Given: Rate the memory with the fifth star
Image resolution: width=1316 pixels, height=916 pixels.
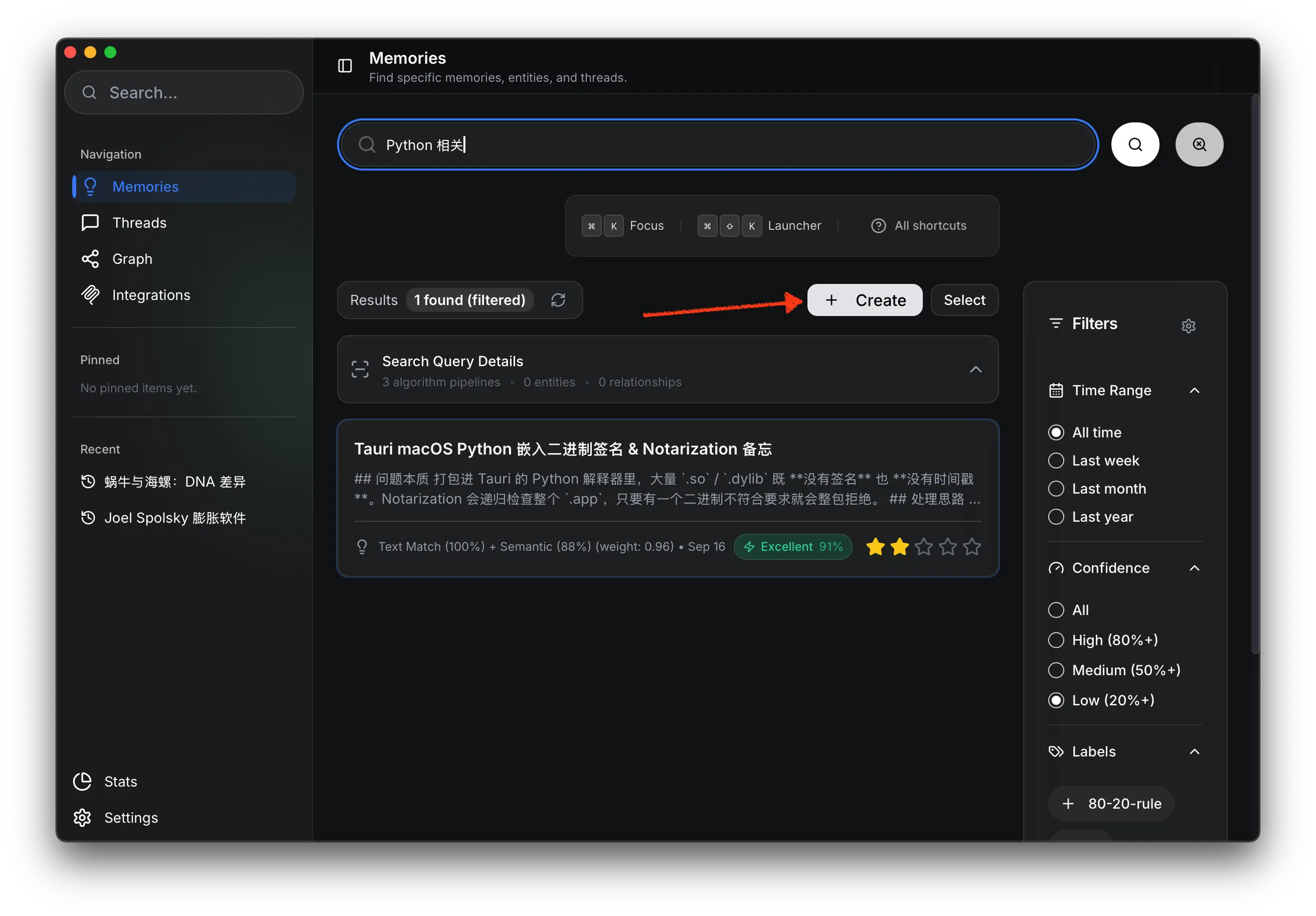Looking at the screenshot, I should click(971, 546).
